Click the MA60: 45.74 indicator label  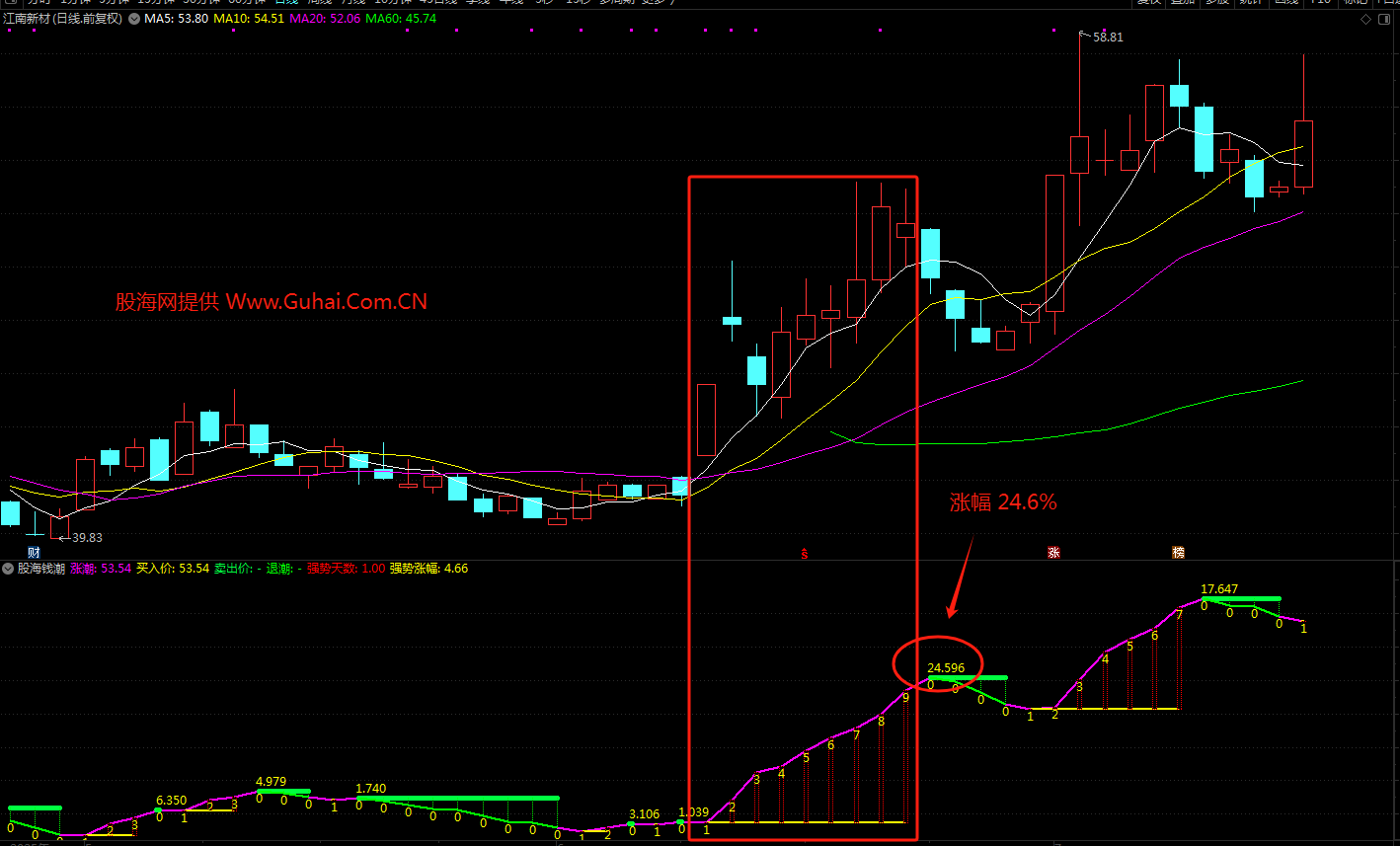[x=401, y=19]
